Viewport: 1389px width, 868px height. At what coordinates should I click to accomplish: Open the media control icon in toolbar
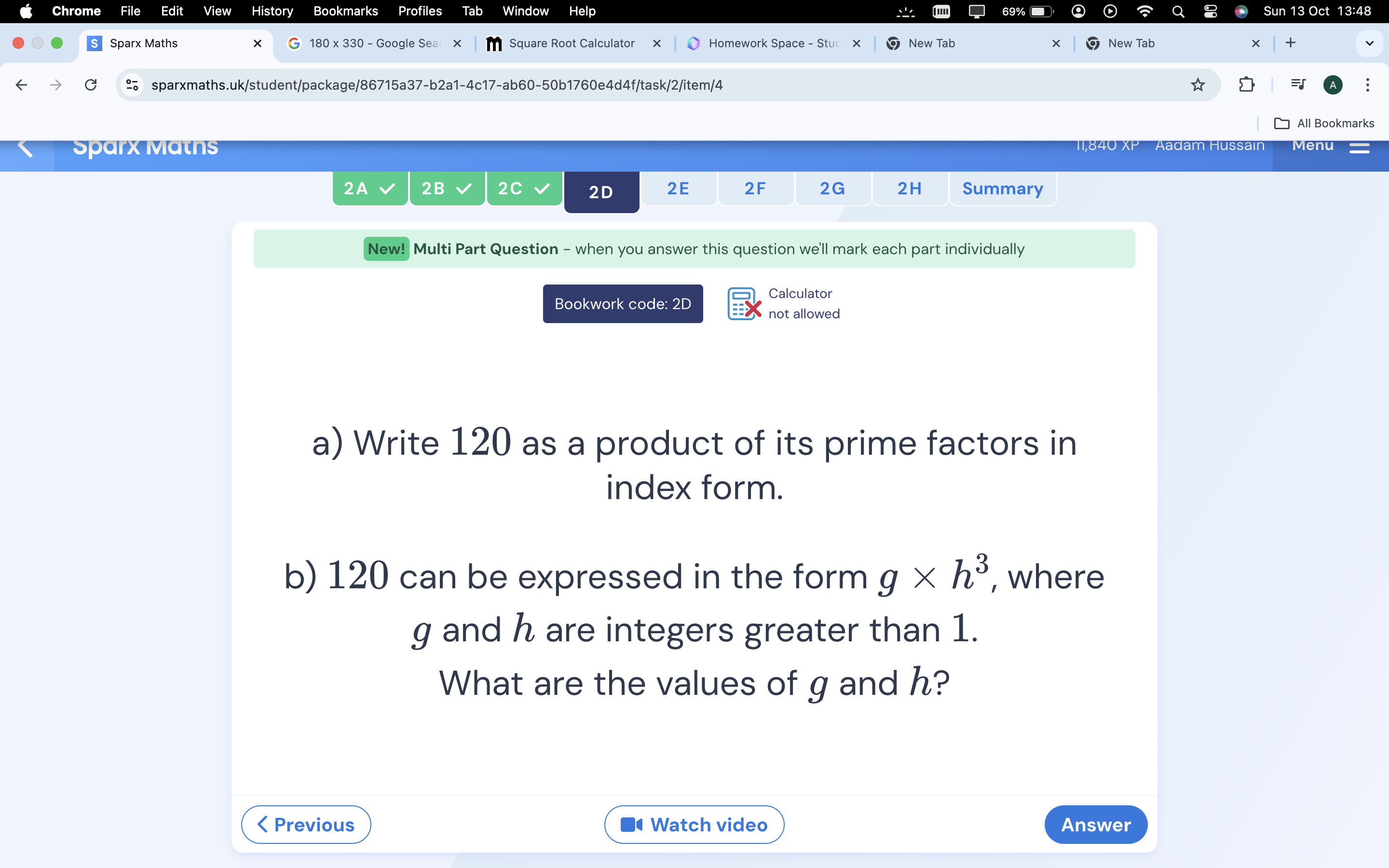pyautogui.click(x=1298, y=85)
